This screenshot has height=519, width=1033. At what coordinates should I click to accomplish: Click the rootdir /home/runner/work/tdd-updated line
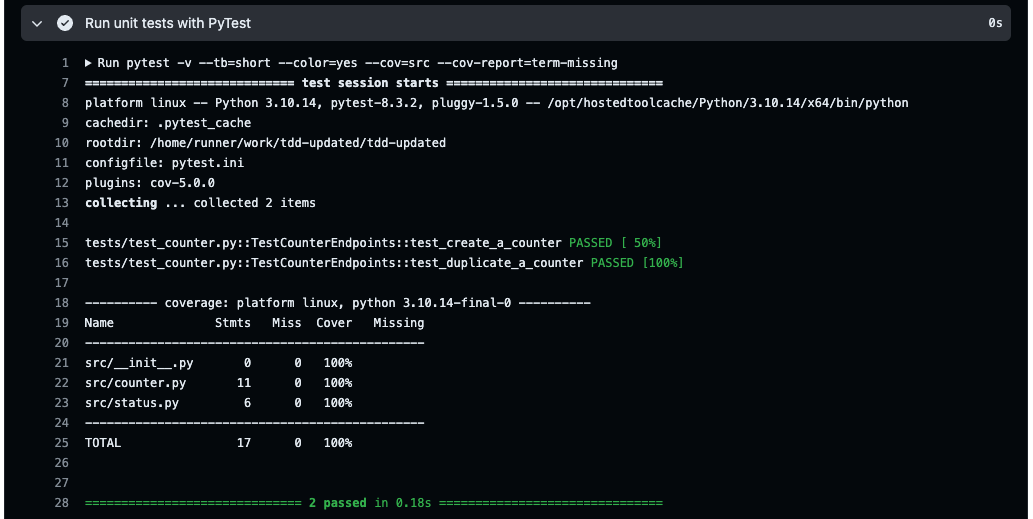(265, 143)
